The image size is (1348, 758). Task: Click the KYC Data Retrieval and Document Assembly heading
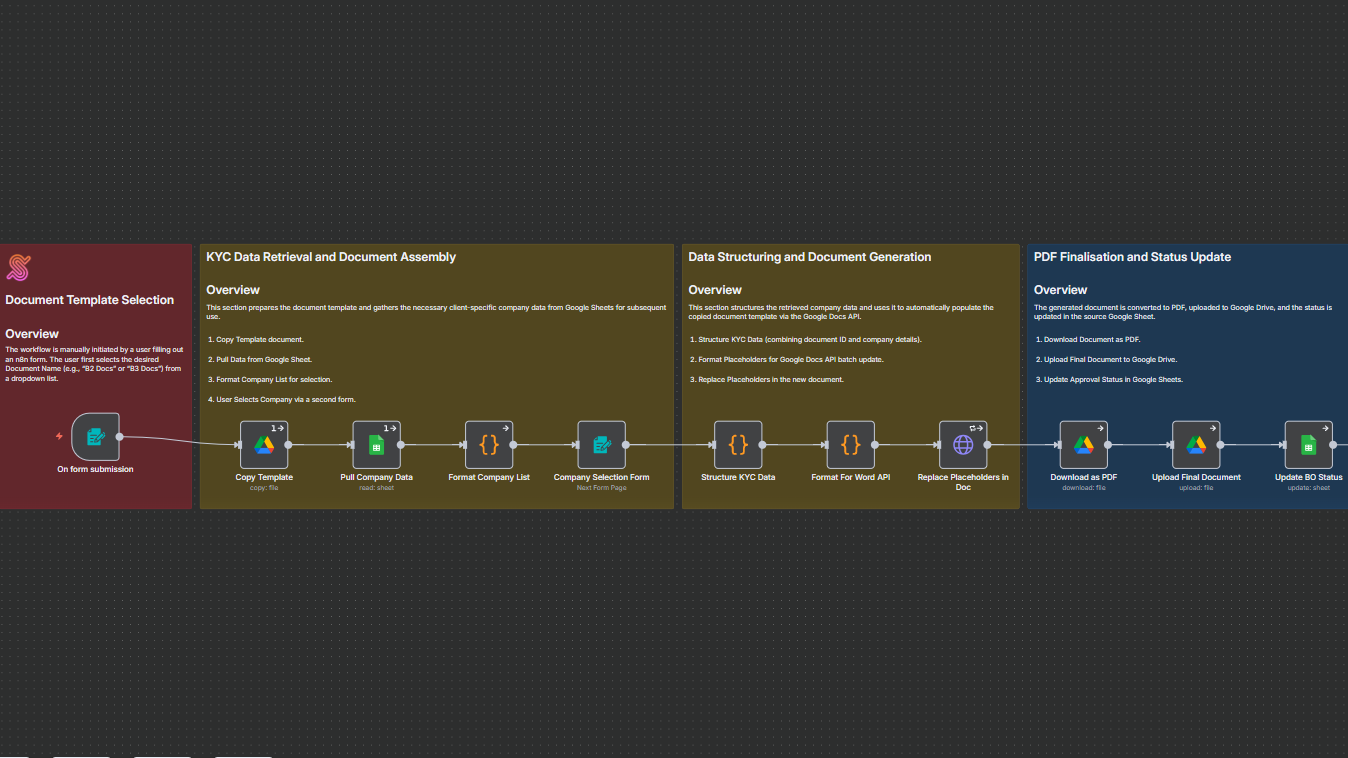(x=331, y=256)
